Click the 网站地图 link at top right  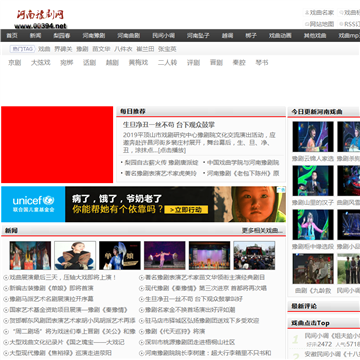pyautogui.click(x=322, y=24)
